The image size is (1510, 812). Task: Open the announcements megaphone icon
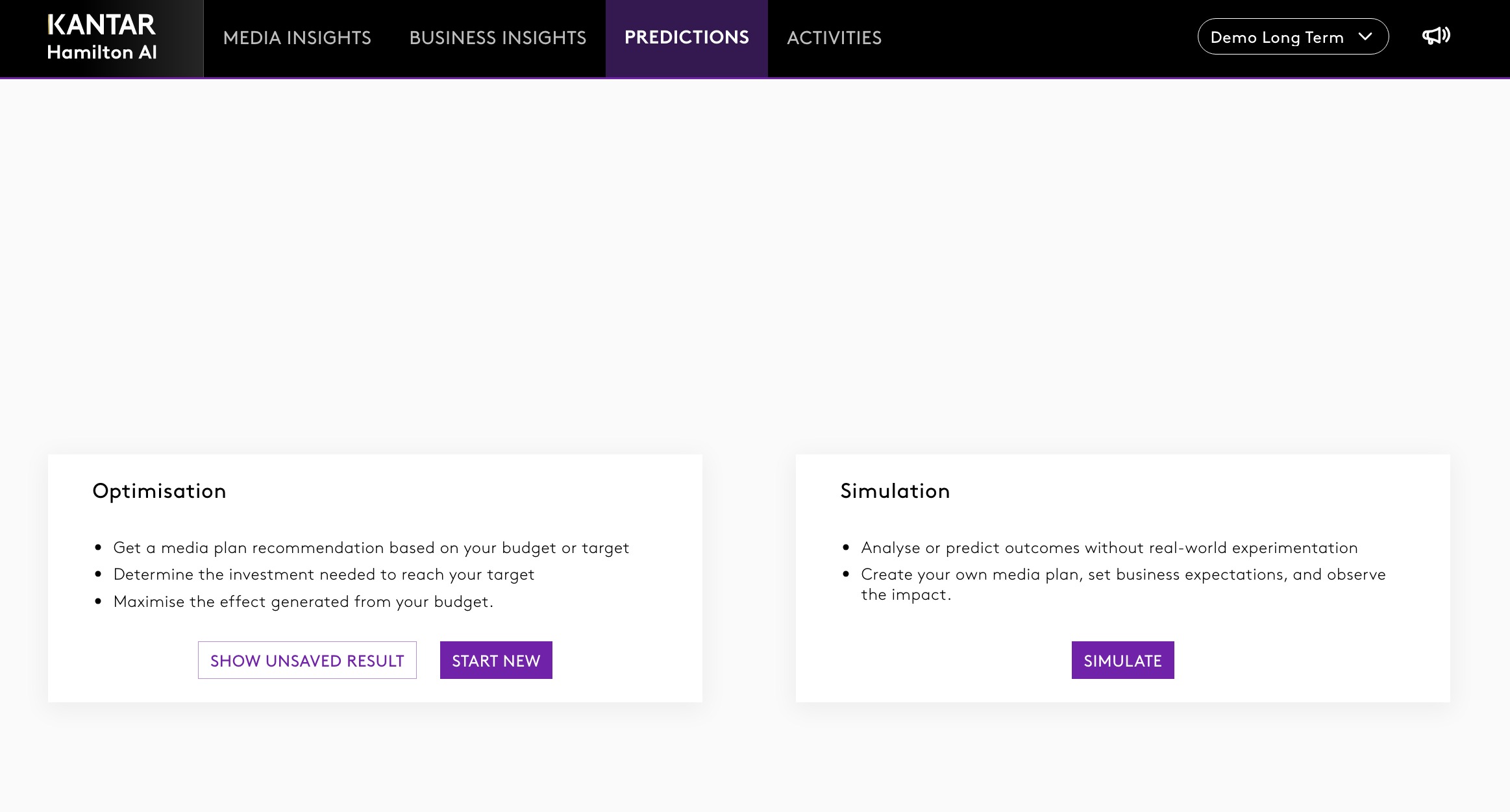[1435, 36]
